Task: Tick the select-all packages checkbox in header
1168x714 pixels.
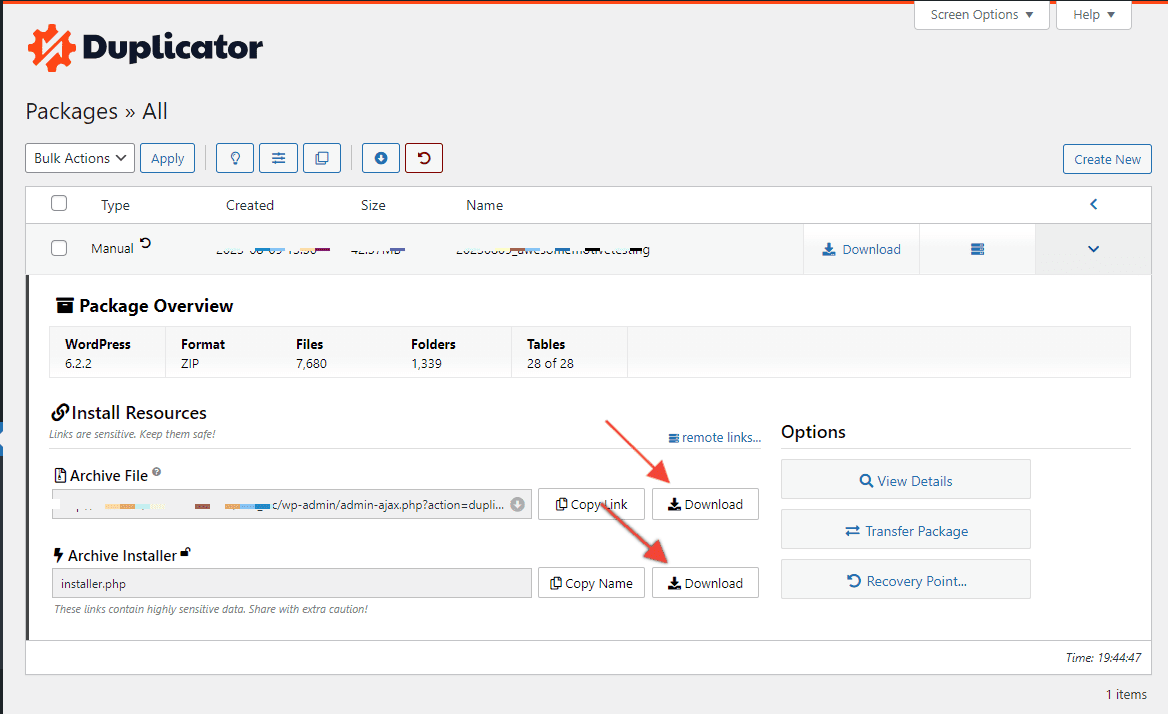Action: pos(59,203)
